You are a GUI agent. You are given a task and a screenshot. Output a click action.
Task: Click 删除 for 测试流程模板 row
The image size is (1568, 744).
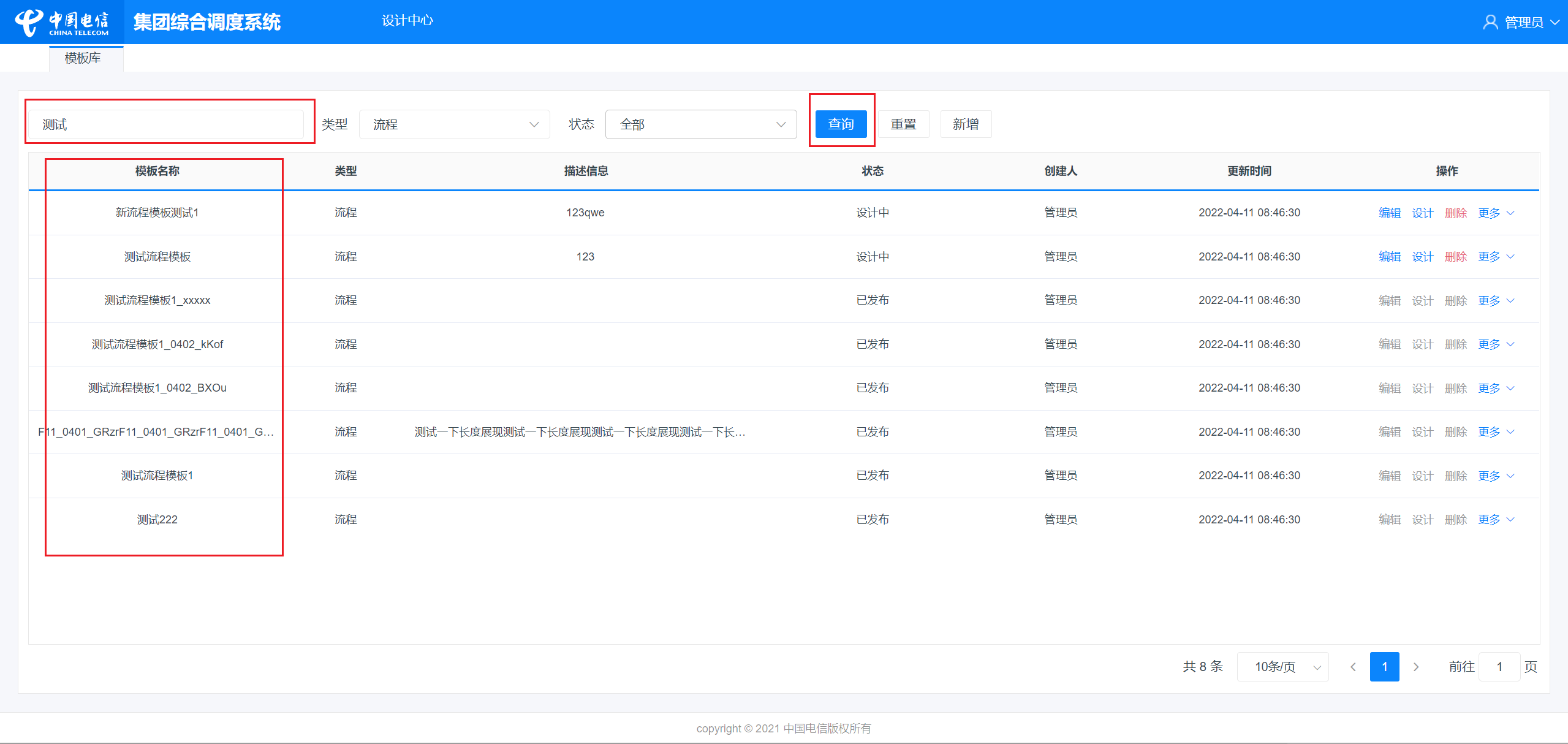1455,257
